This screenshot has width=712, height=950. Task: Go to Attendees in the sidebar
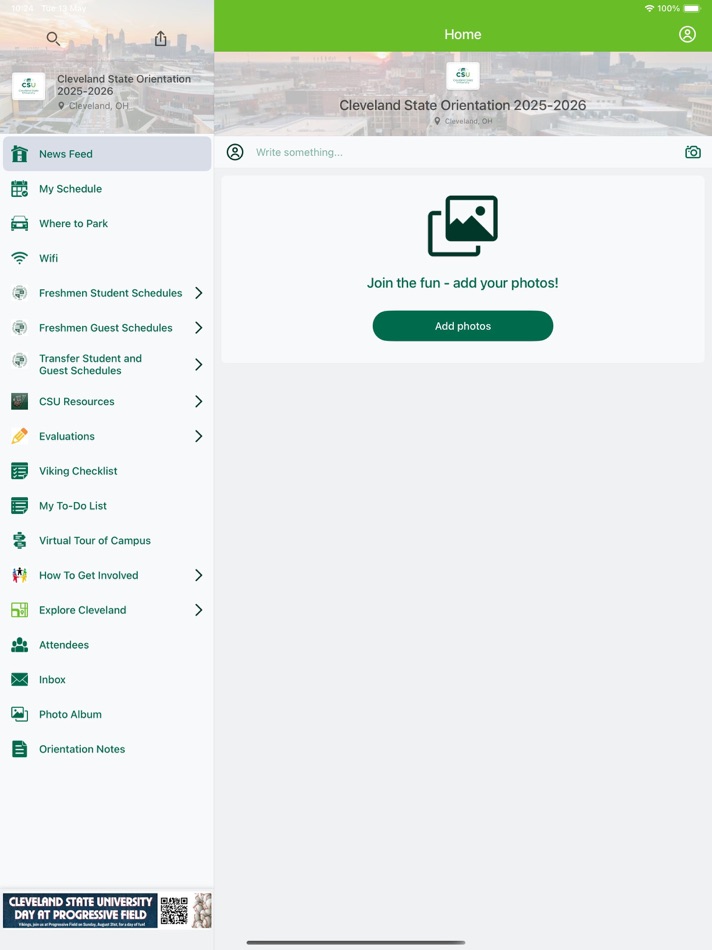click(107, 645)
